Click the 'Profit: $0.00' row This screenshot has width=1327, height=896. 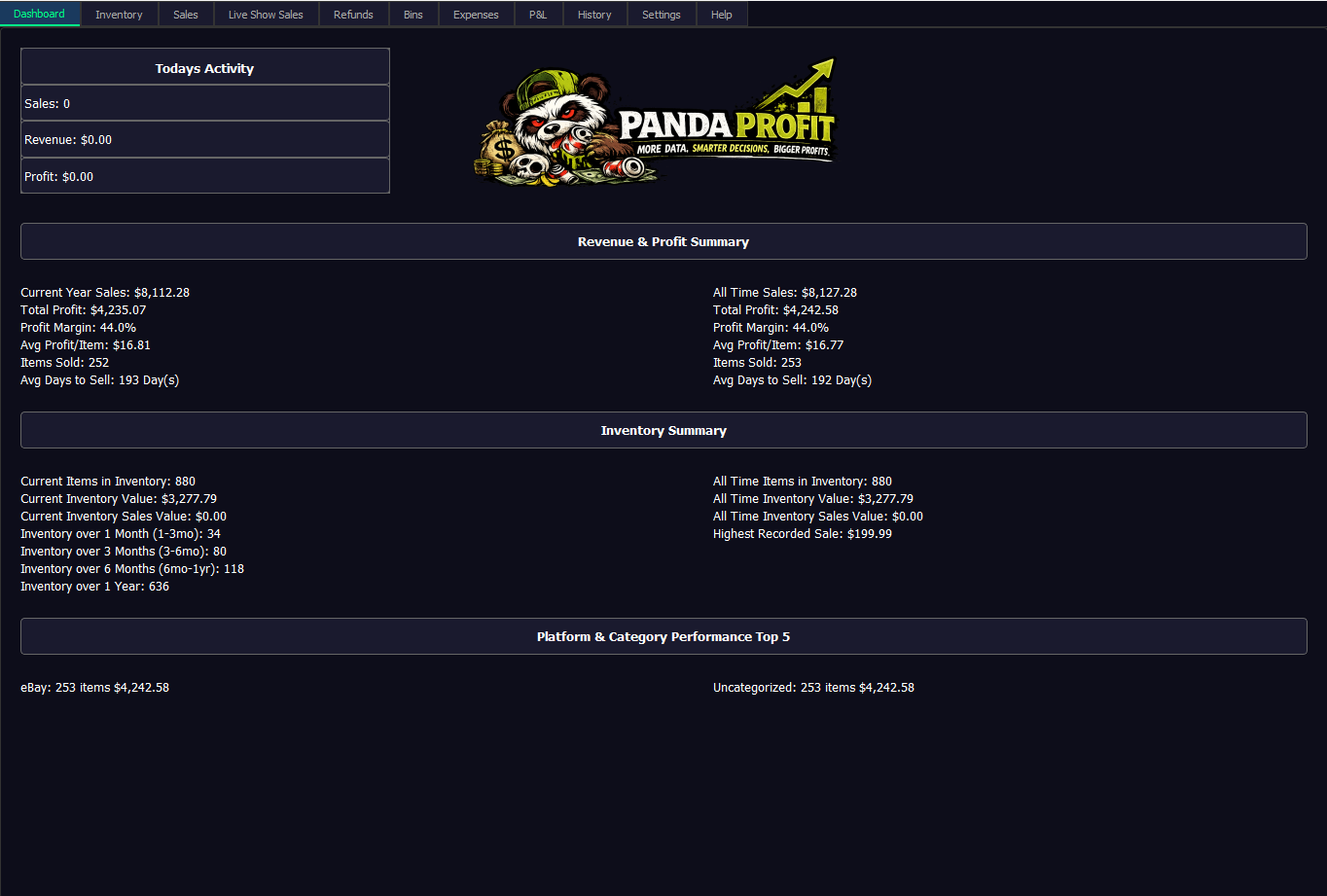pos(204,176)
